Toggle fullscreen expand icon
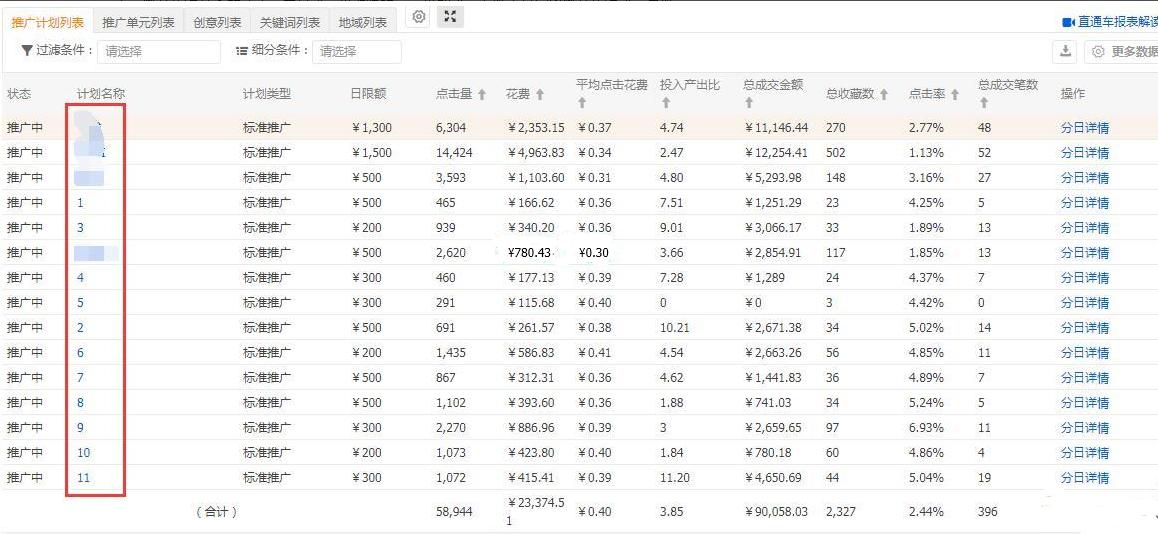The width and height of the screenshot is (1158, 534). pyautogui.click(x=450, y=17)
